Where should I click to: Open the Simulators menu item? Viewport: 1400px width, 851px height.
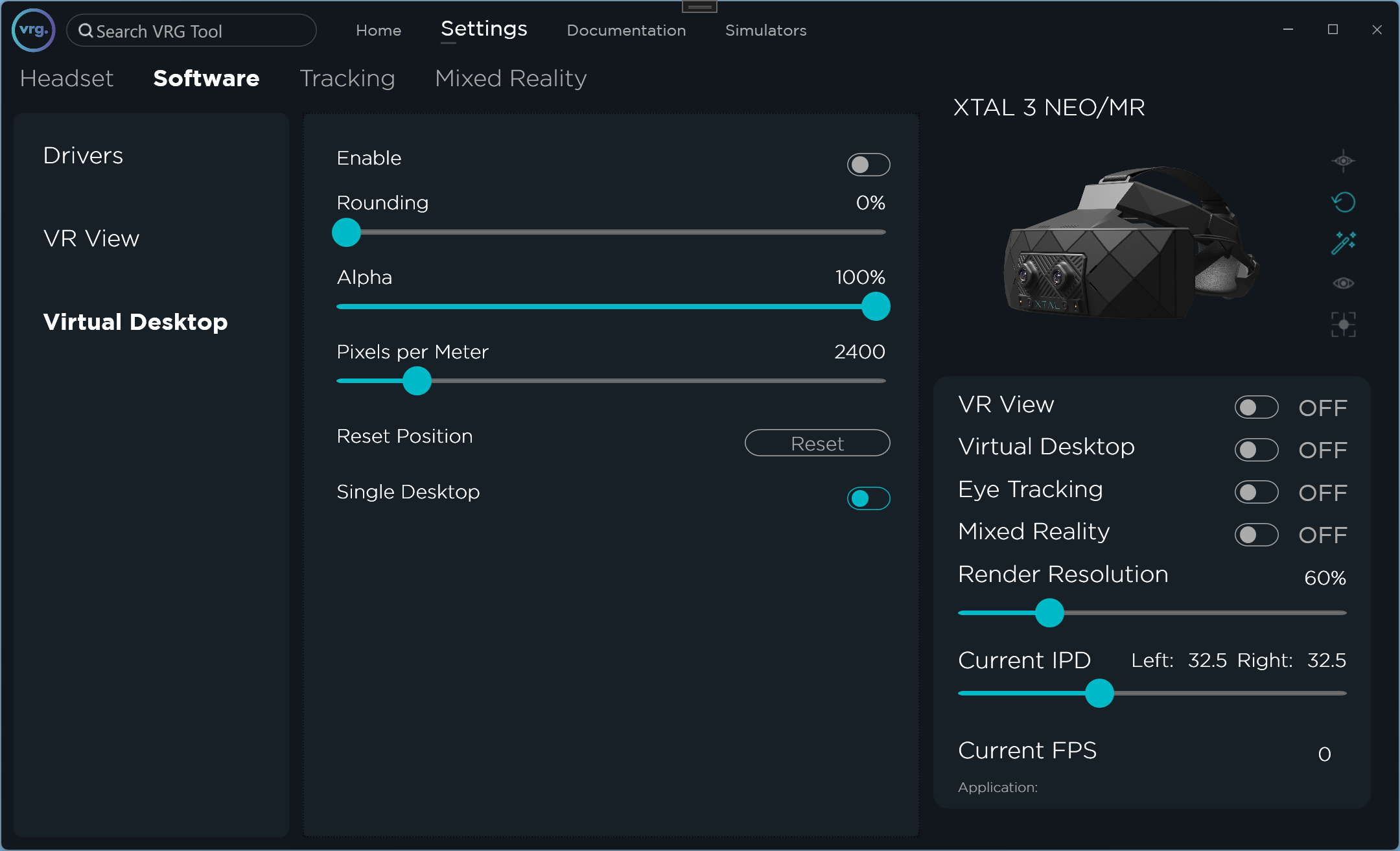(x=765, y=30)
